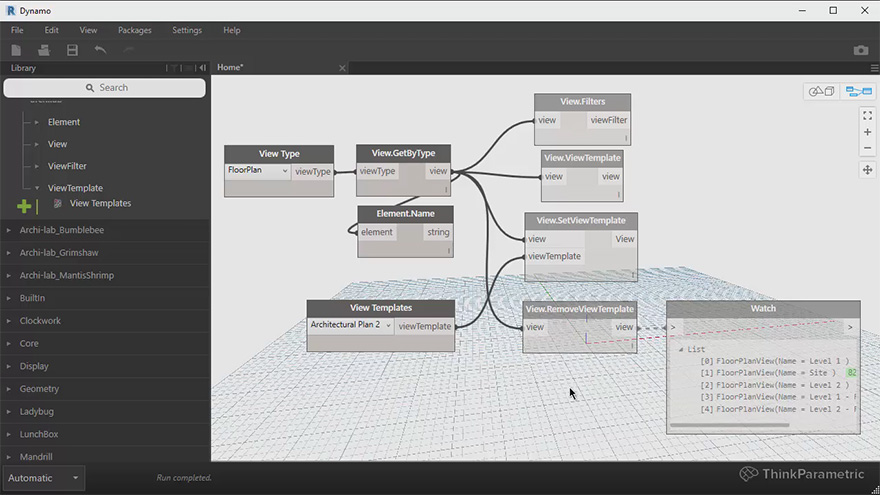Select the View.RemoveViewTemplate node header
The image size is (880, 495).
(x=580, y=309)
